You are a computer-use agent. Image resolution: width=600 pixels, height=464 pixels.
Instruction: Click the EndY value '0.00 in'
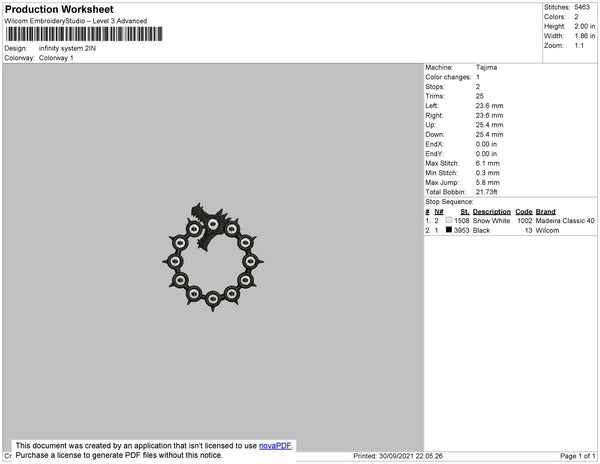point(486,154)
